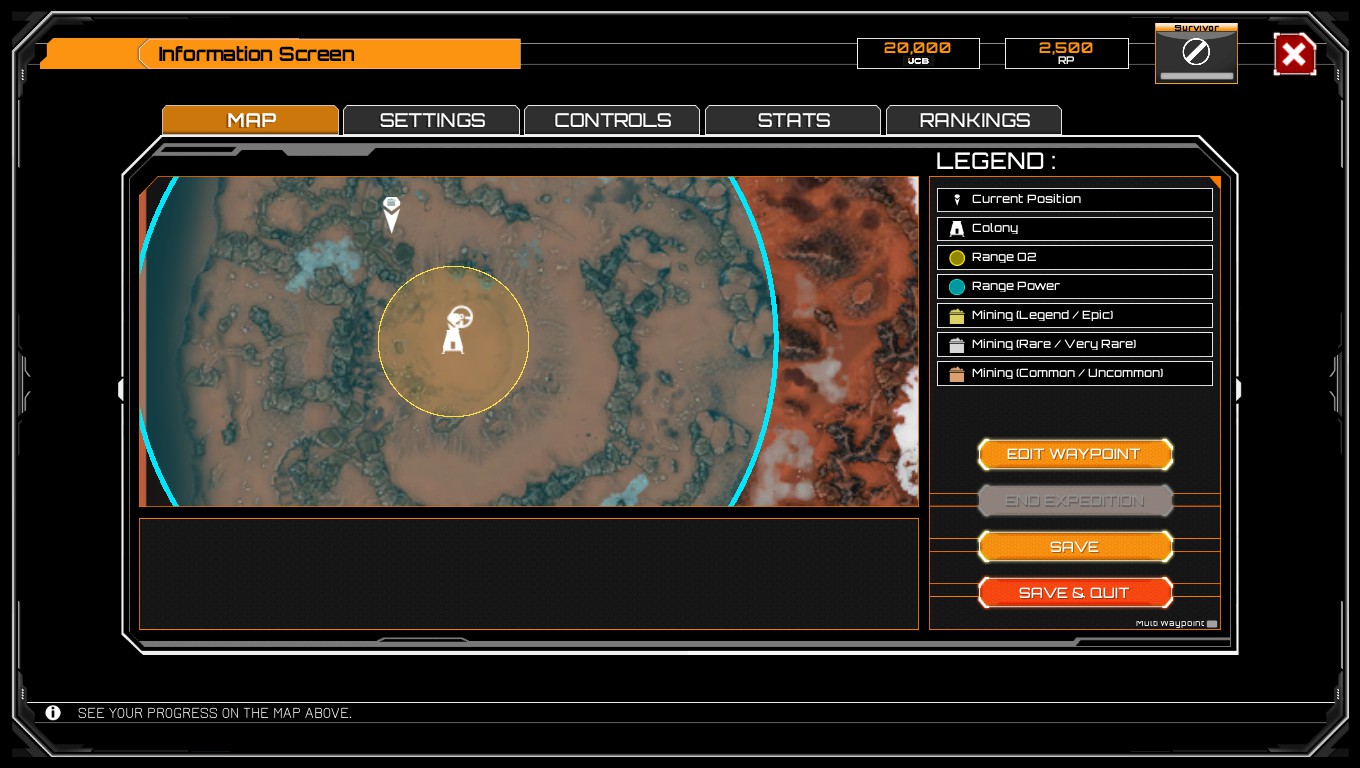Viewport: 1360px width, 768px height.
Task: Click the SAVE button
Action: pyautogui.click(x=1076, y=546)
